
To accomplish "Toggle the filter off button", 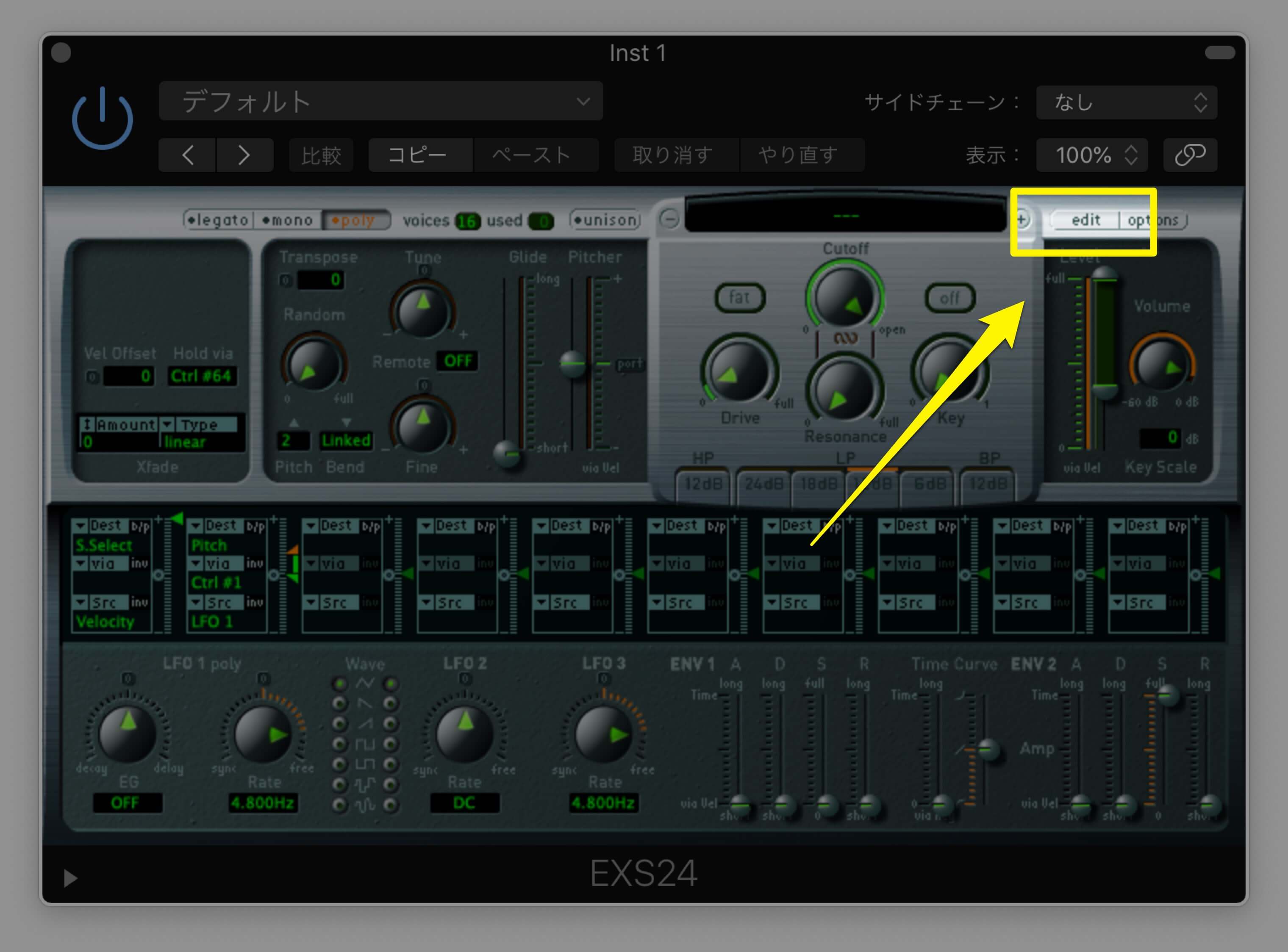I will click(949, 297).
